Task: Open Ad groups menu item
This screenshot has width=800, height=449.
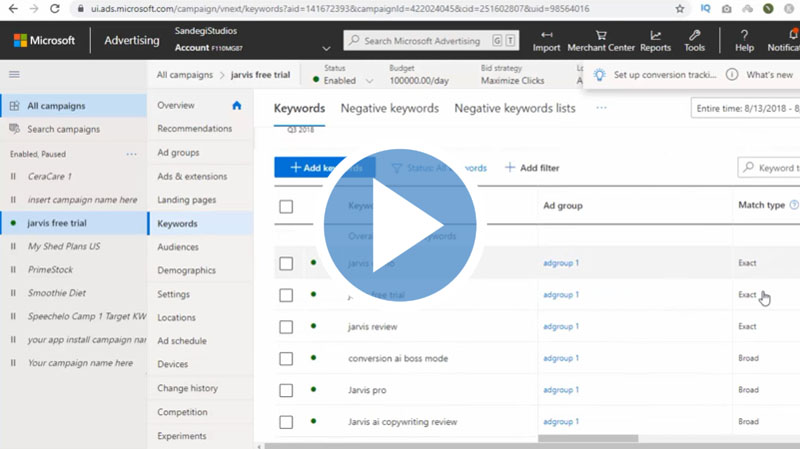Action: tap(178, 153)
